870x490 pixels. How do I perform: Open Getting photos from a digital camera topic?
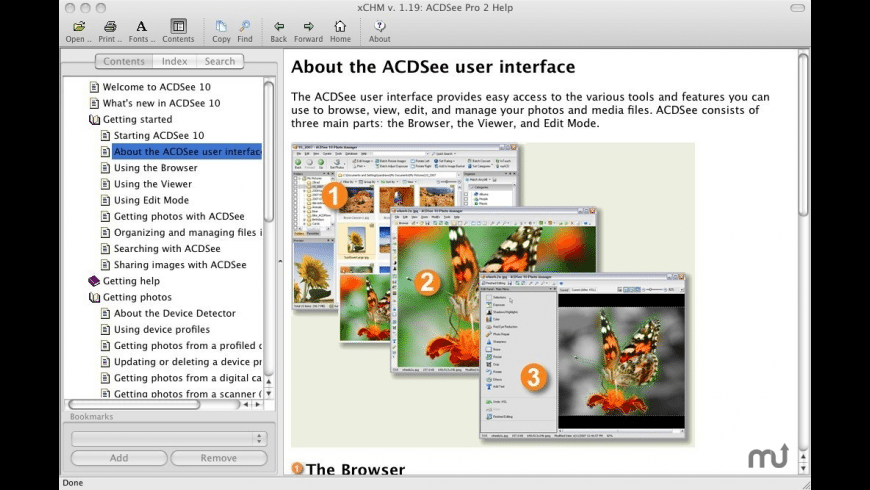point(188,377)
